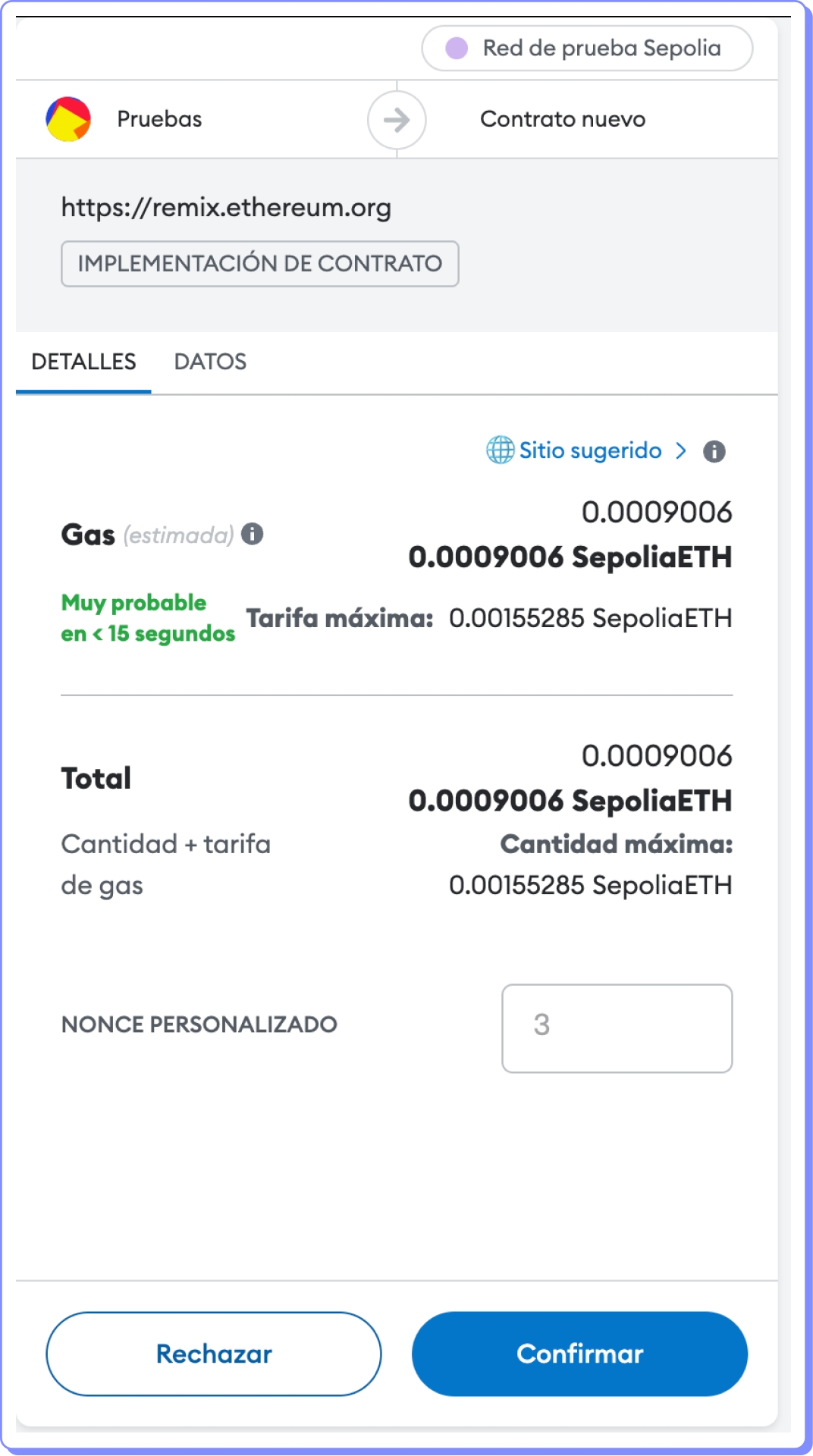Viewport: 813px width, 1456px height.
Task: Expand the Sitio sugerido gas options chevron
Action: [681, 451]
